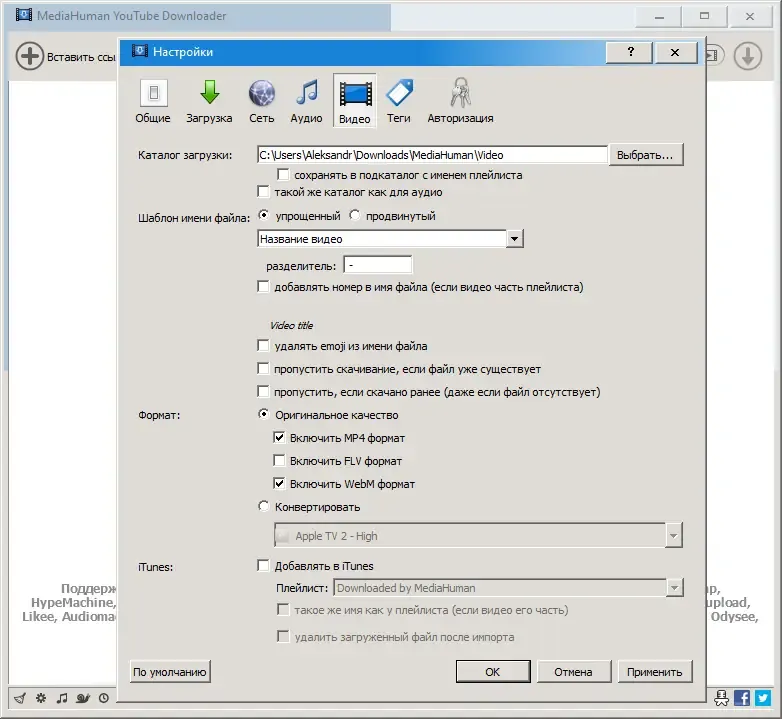Uncheck 'Включить MP4 формат'

click(x=279, y=438)
